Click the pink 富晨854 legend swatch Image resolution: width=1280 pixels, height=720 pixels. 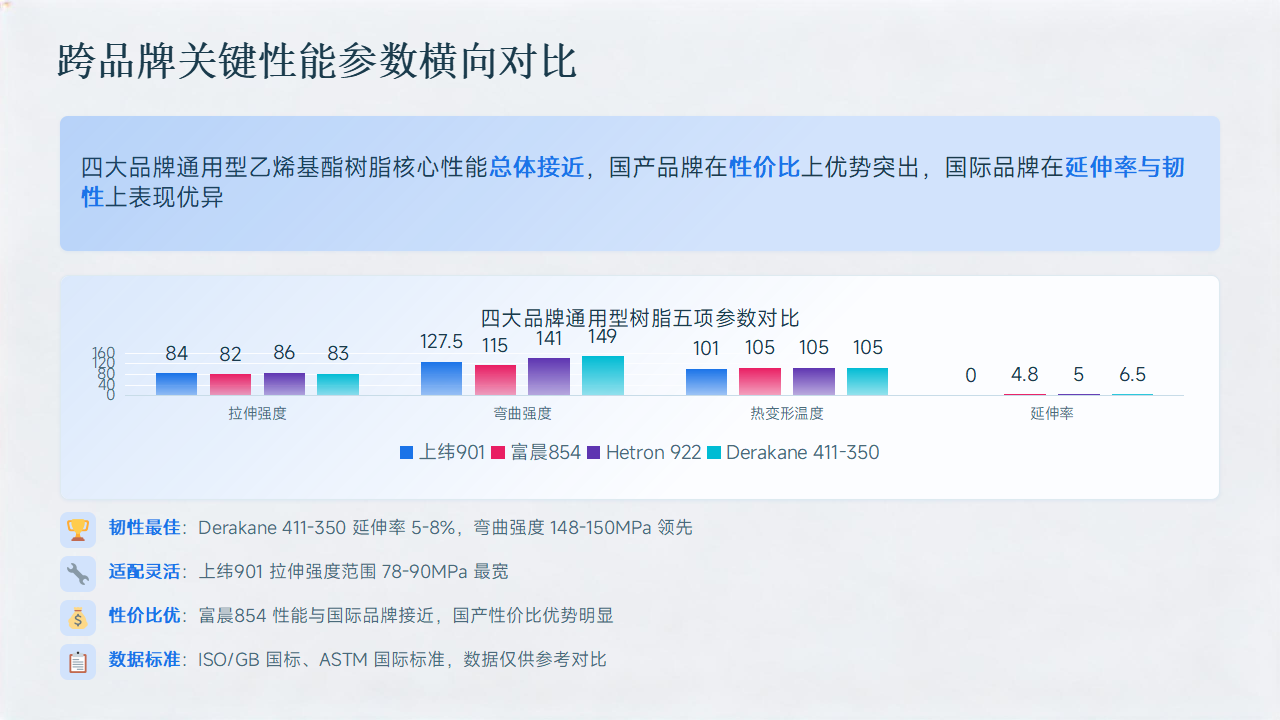498,453
